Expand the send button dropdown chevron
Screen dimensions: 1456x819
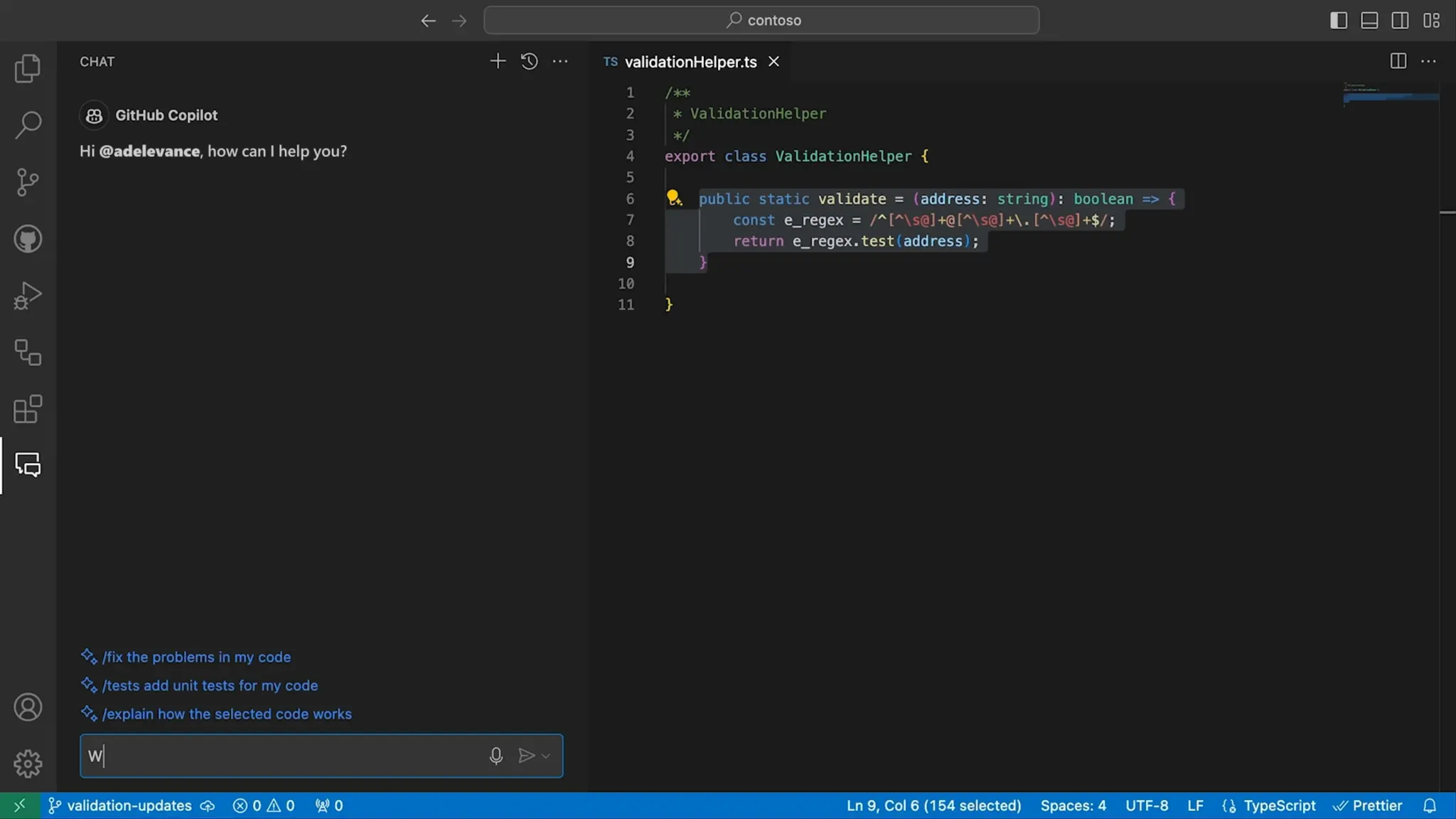[x=546, y=756]
